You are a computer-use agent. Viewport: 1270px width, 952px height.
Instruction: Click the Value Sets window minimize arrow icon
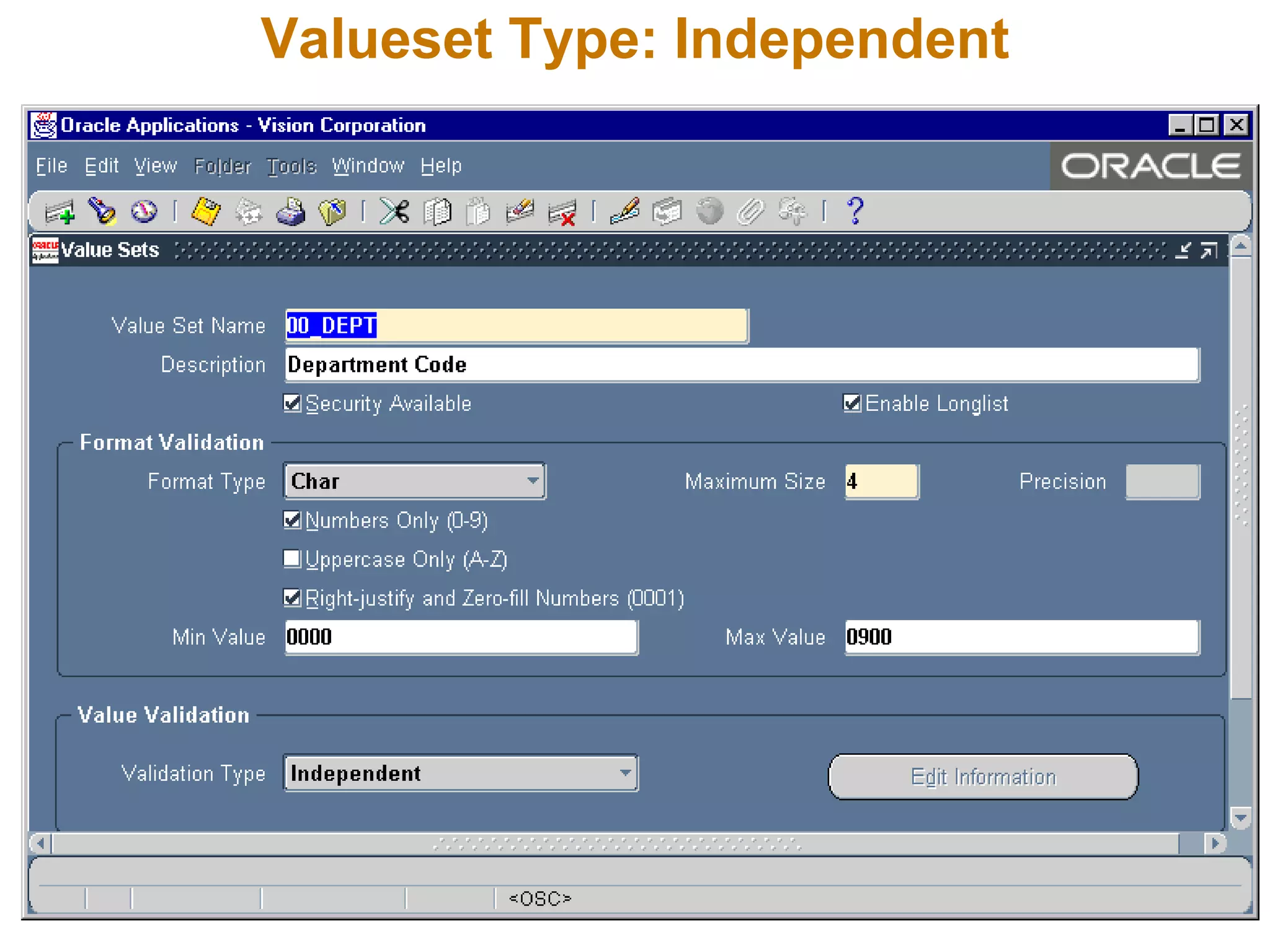point(1183,250)
